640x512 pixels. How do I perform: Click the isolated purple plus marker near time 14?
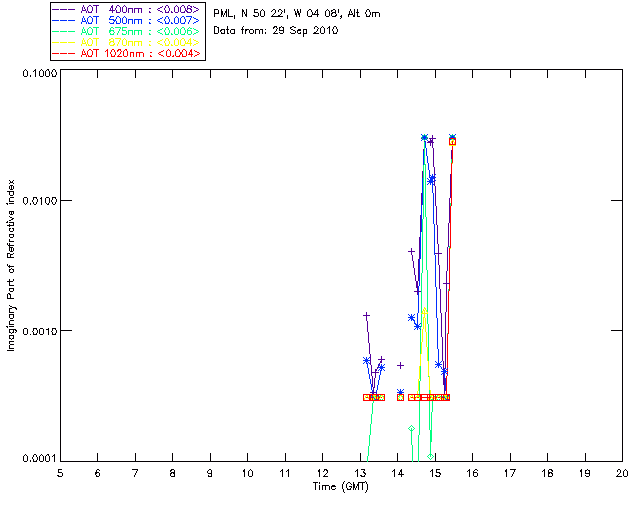click(400, 365)
